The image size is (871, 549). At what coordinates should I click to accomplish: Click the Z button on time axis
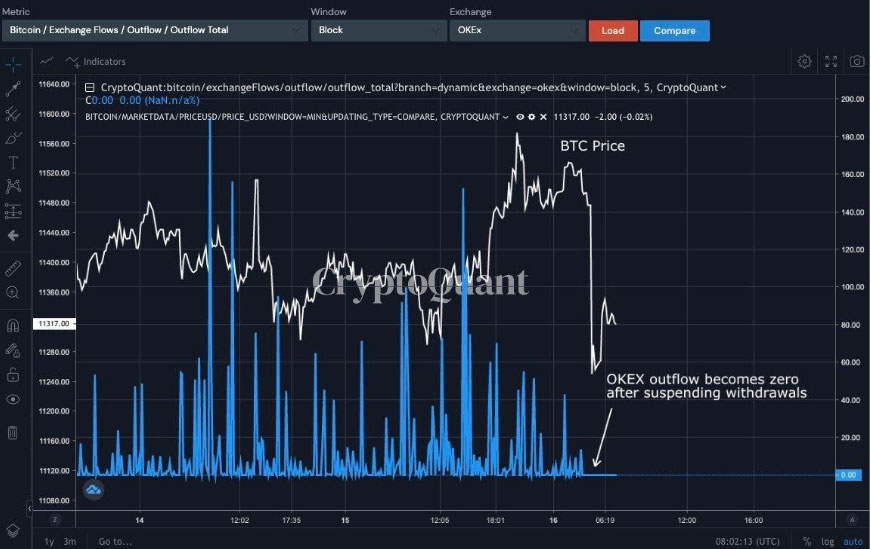point(54,520)
